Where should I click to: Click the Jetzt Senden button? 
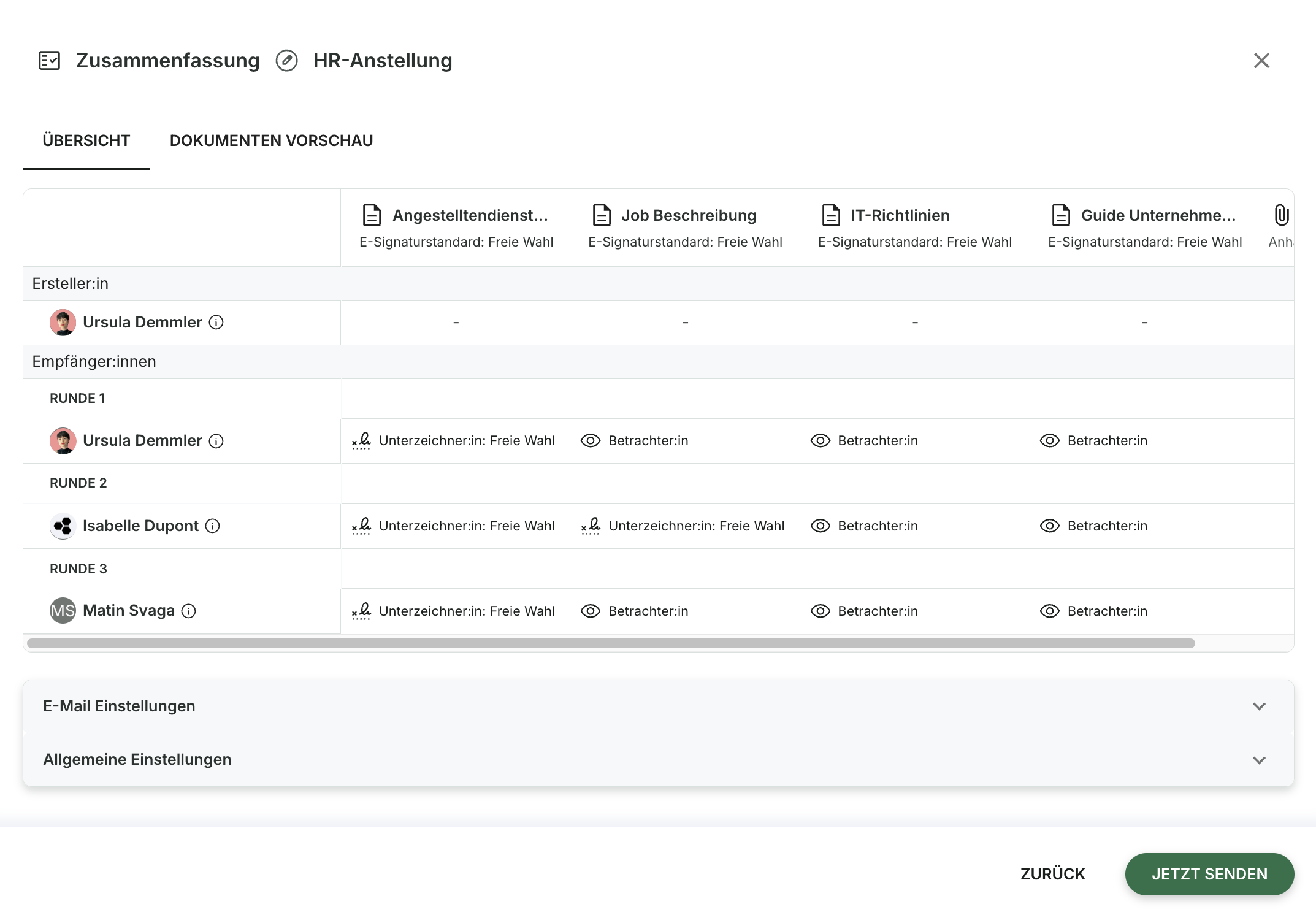1209,874
